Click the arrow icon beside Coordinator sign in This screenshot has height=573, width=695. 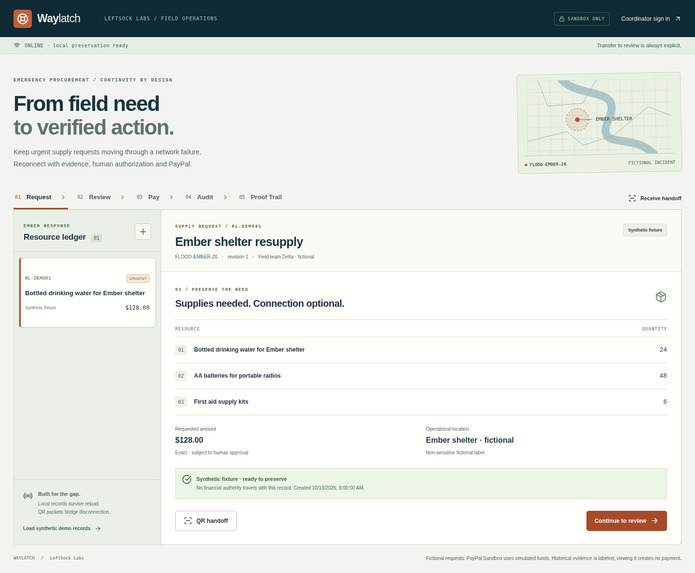point(678,19)
